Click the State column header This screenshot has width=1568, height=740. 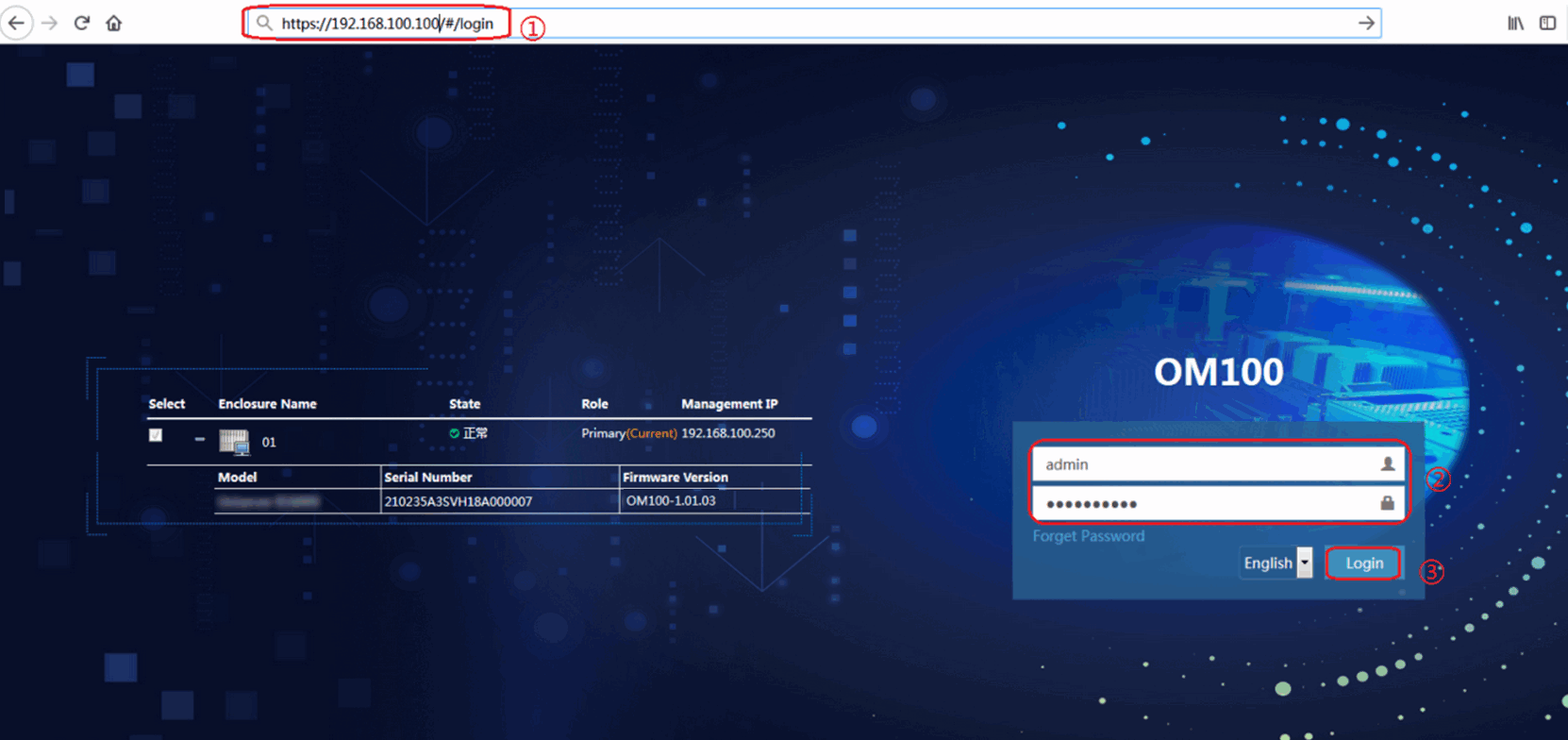click(464, 403)
